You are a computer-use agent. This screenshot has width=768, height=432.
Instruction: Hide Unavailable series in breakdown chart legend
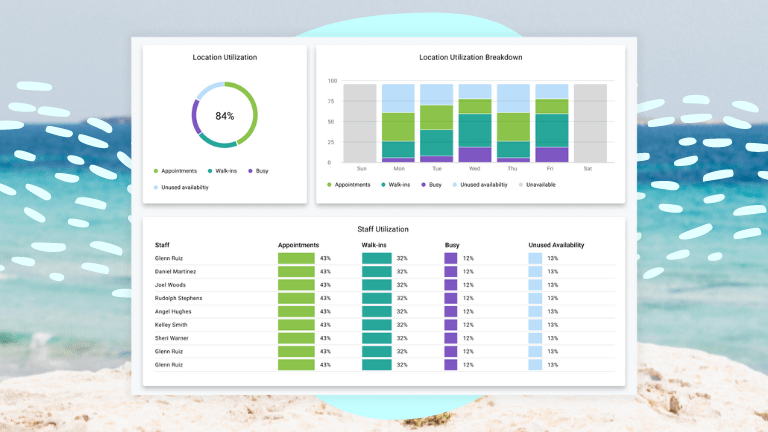pyautogui.click(x=539, y=185)
